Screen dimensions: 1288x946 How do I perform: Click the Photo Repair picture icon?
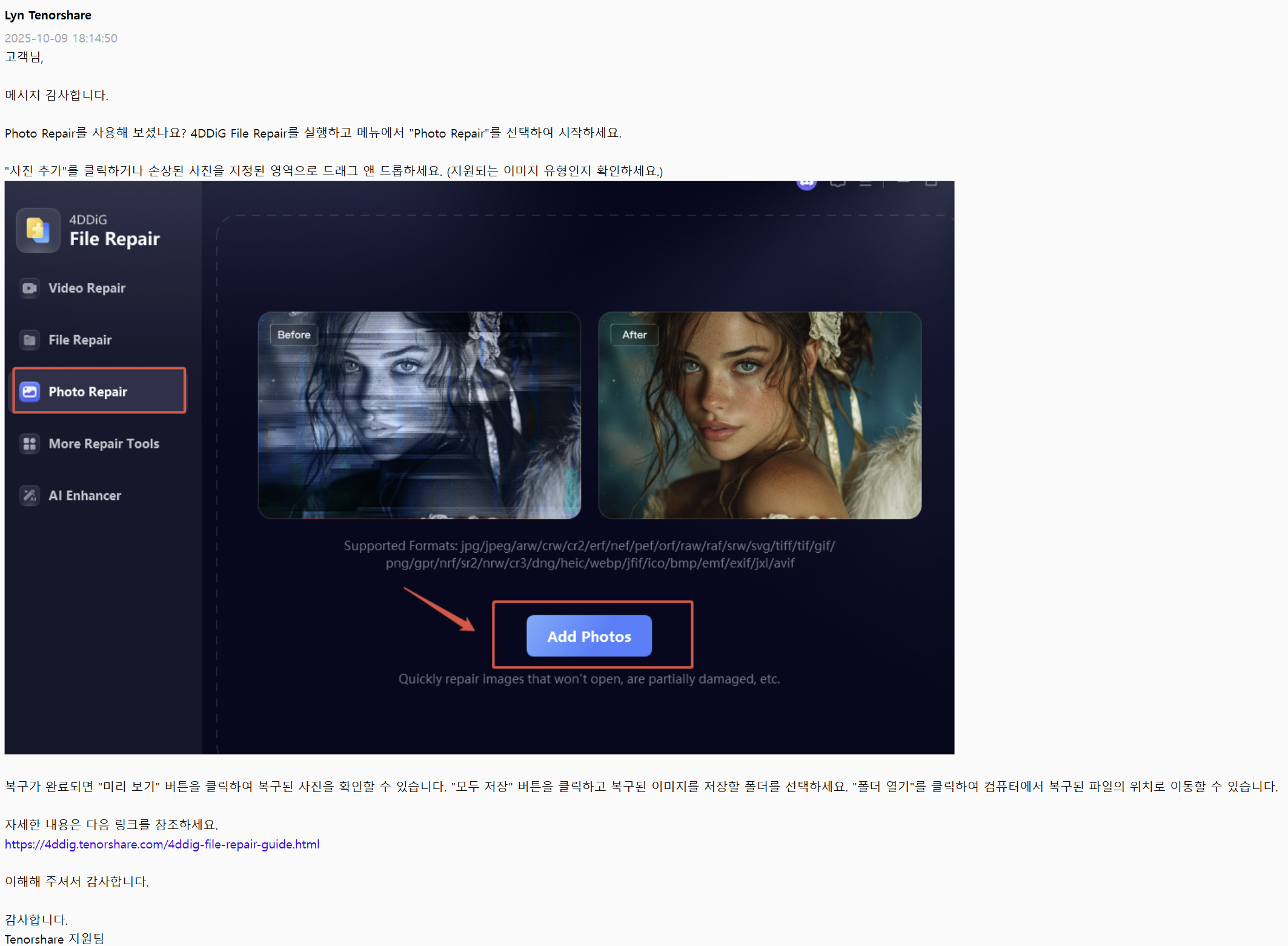(30, 391)
